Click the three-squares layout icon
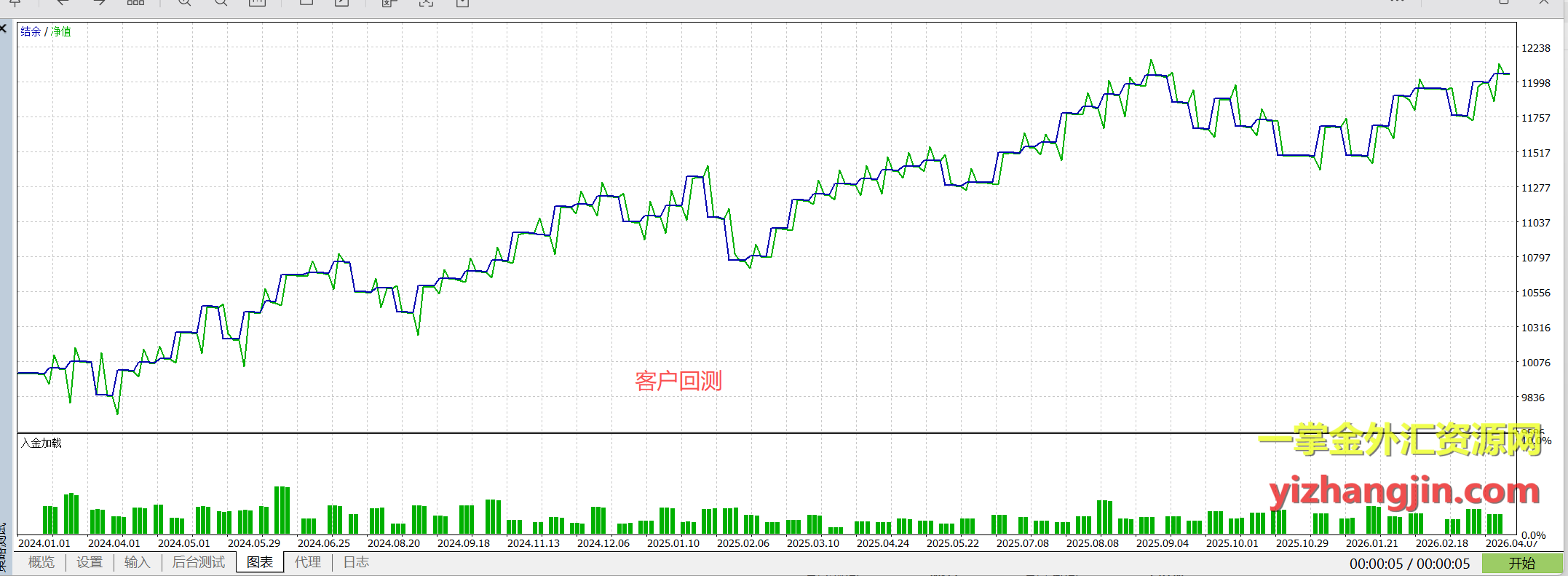Image resolution: width=1568 pixels, height=576 pixels. tap(135, 2)
